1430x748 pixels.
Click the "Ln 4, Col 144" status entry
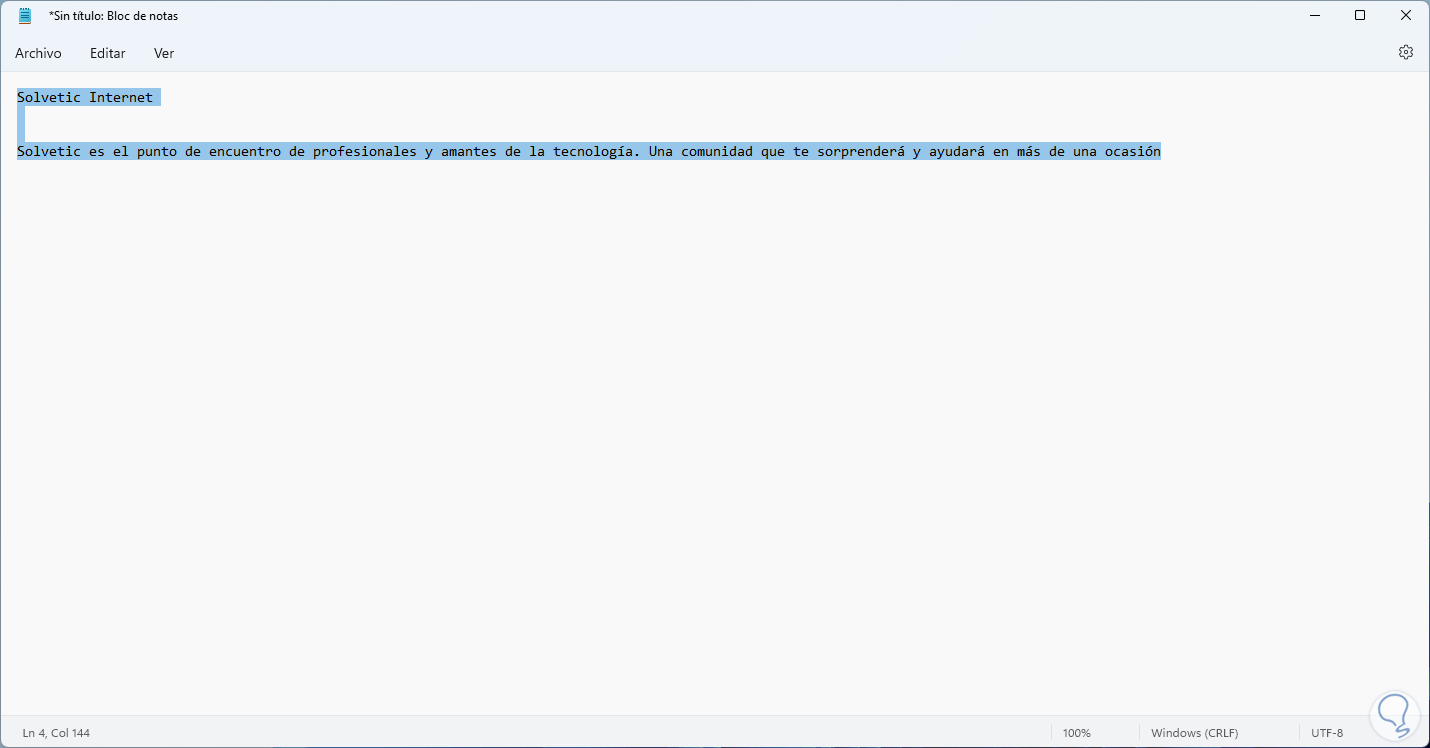click(56, 733)
